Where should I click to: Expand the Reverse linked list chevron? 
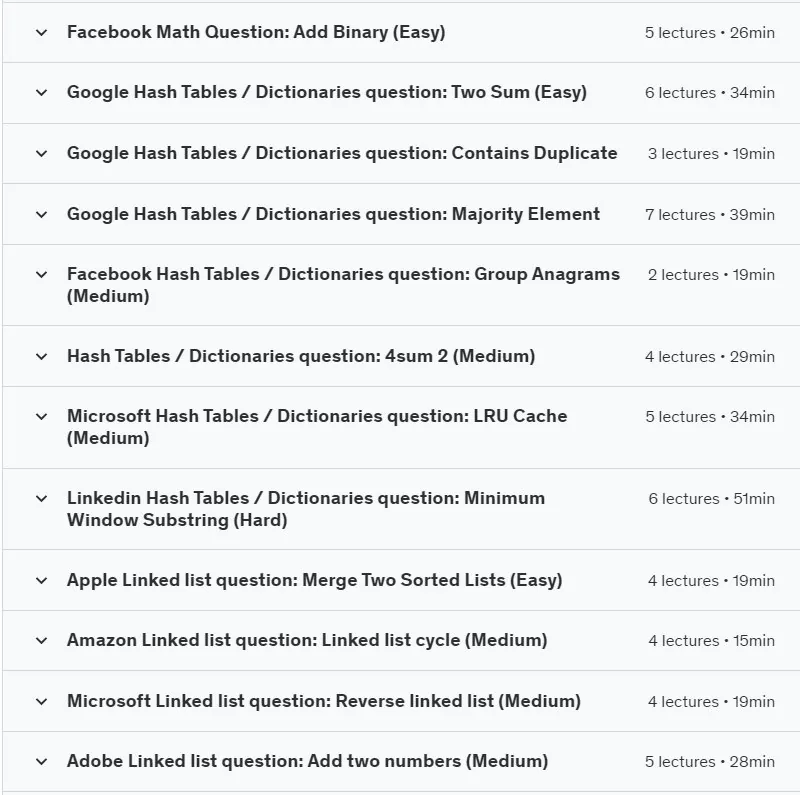42,702
